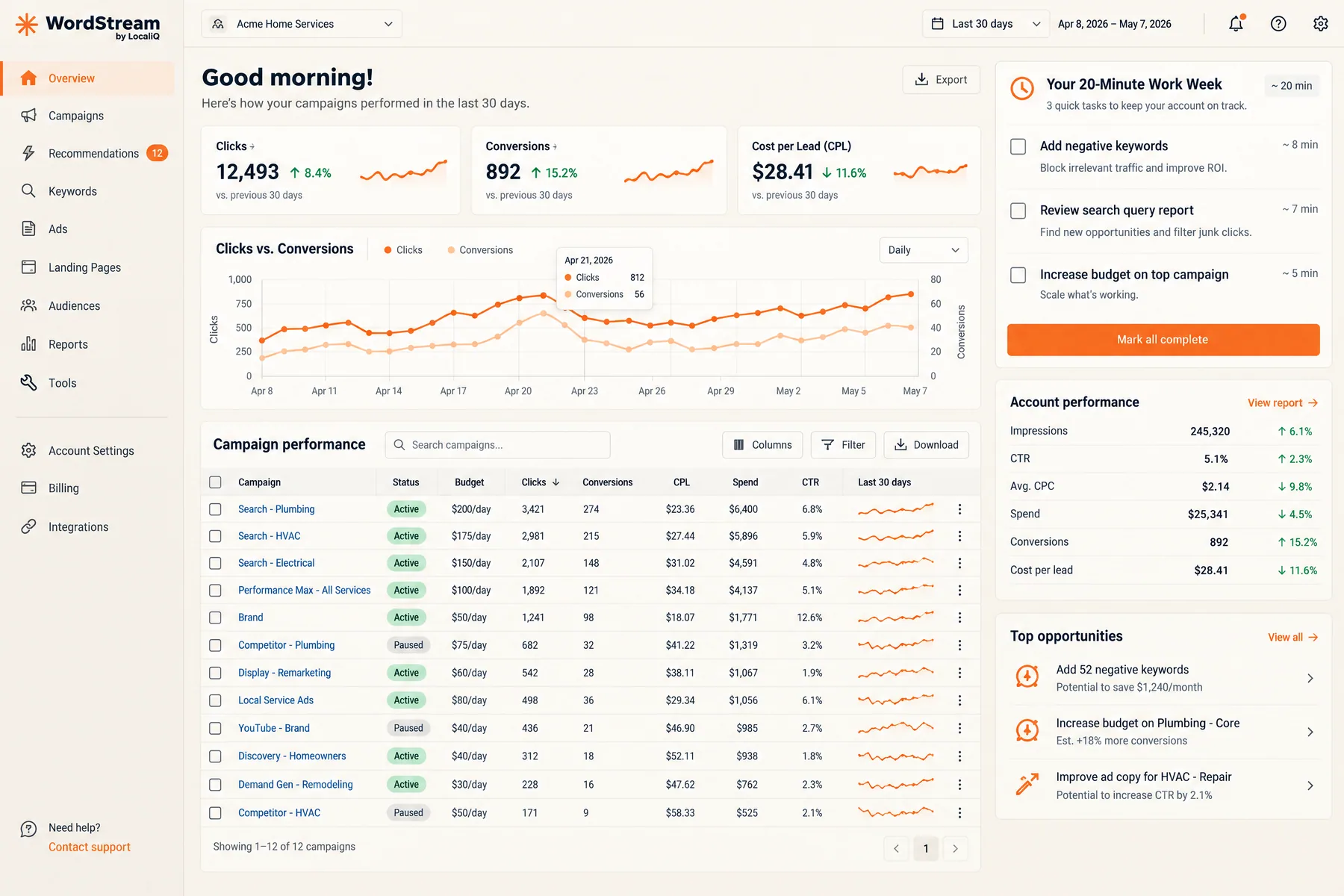The width and height of the screenshot is (1344, 896).
Task: Go to previous page of campaigns
Action: [896, 848]
